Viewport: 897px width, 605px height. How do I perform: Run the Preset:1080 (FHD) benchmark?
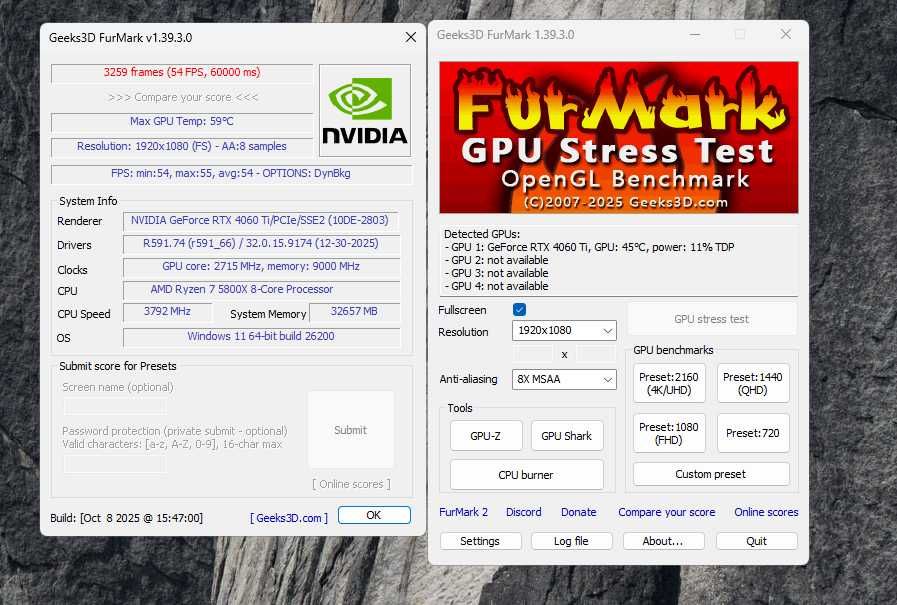tap(669, 433)
